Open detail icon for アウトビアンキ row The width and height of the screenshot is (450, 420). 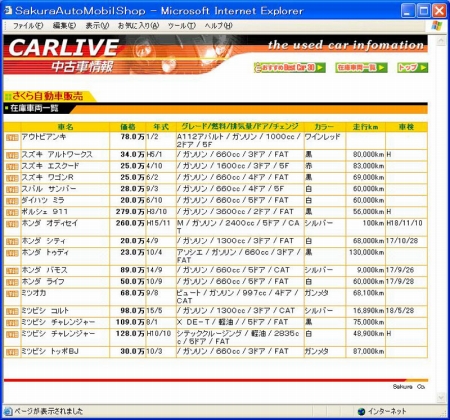pos(12,137)
